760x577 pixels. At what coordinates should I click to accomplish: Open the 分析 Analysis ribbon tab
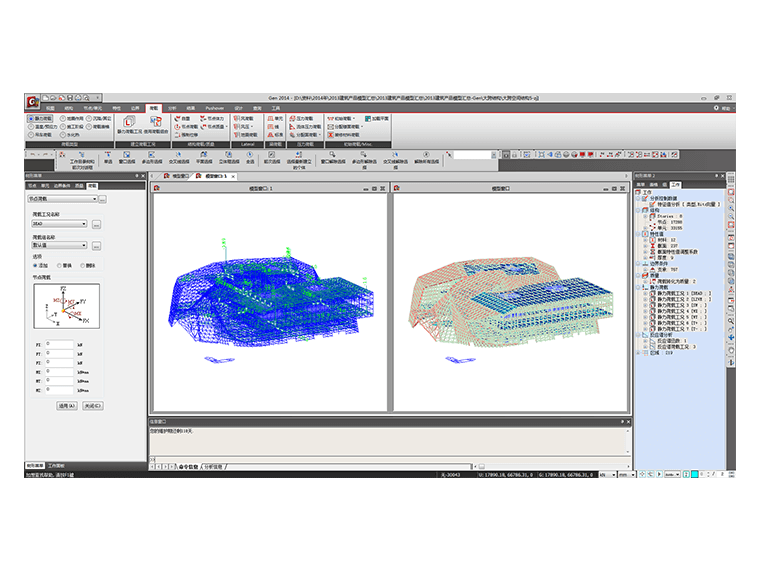[x=172, y=108]
